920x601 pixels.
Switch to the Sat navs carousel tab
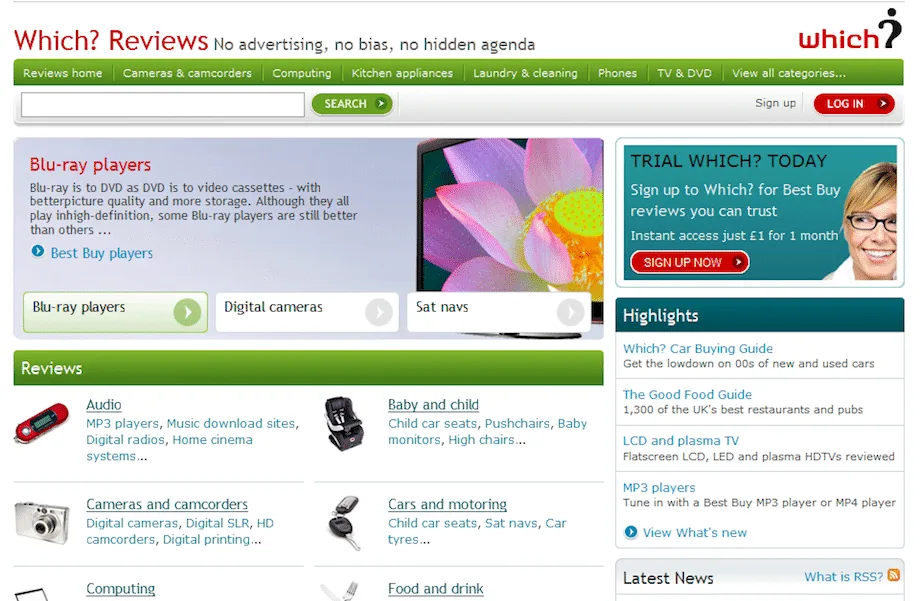pyautogui.click(x=497, y=312)
